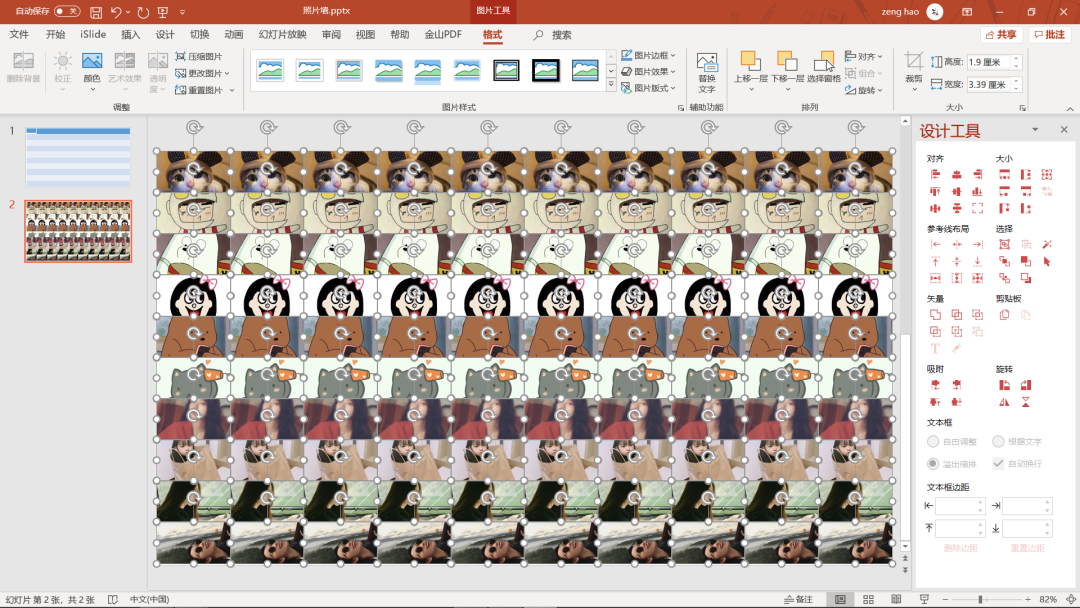
Task: Close the 设计工具 panel
Action: coord(1064,129)
